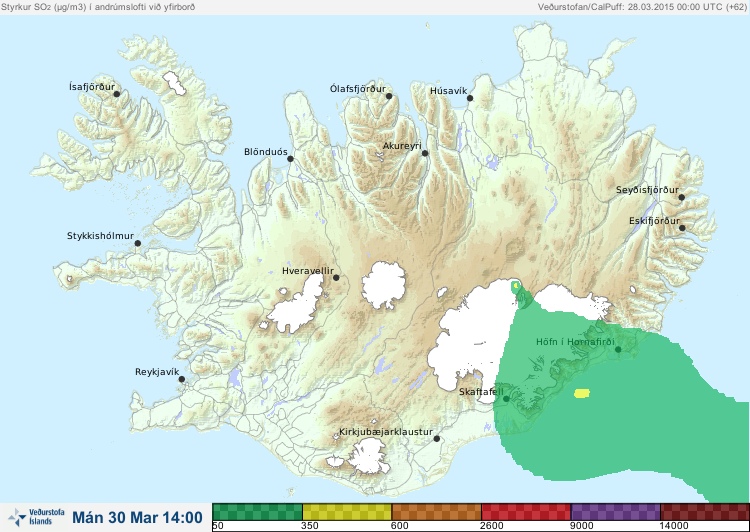Click the Veðurstofa Íslands logo
Screen dimensions: 750x532
pyautogui.click(x=36, y=517)
